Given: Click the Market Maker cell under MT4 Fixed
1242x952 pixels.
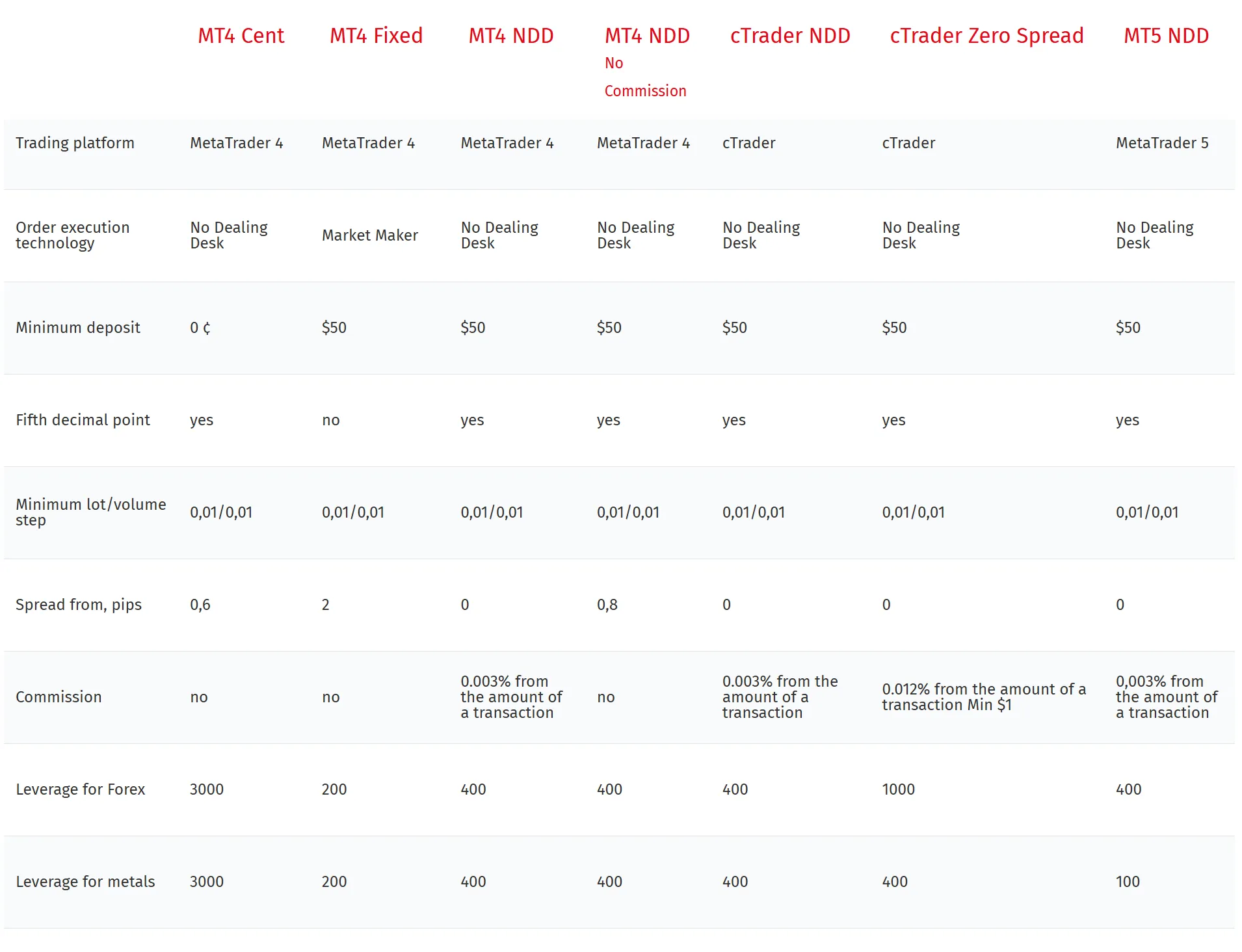Looking at the screenshot, I should click(370, 235).
